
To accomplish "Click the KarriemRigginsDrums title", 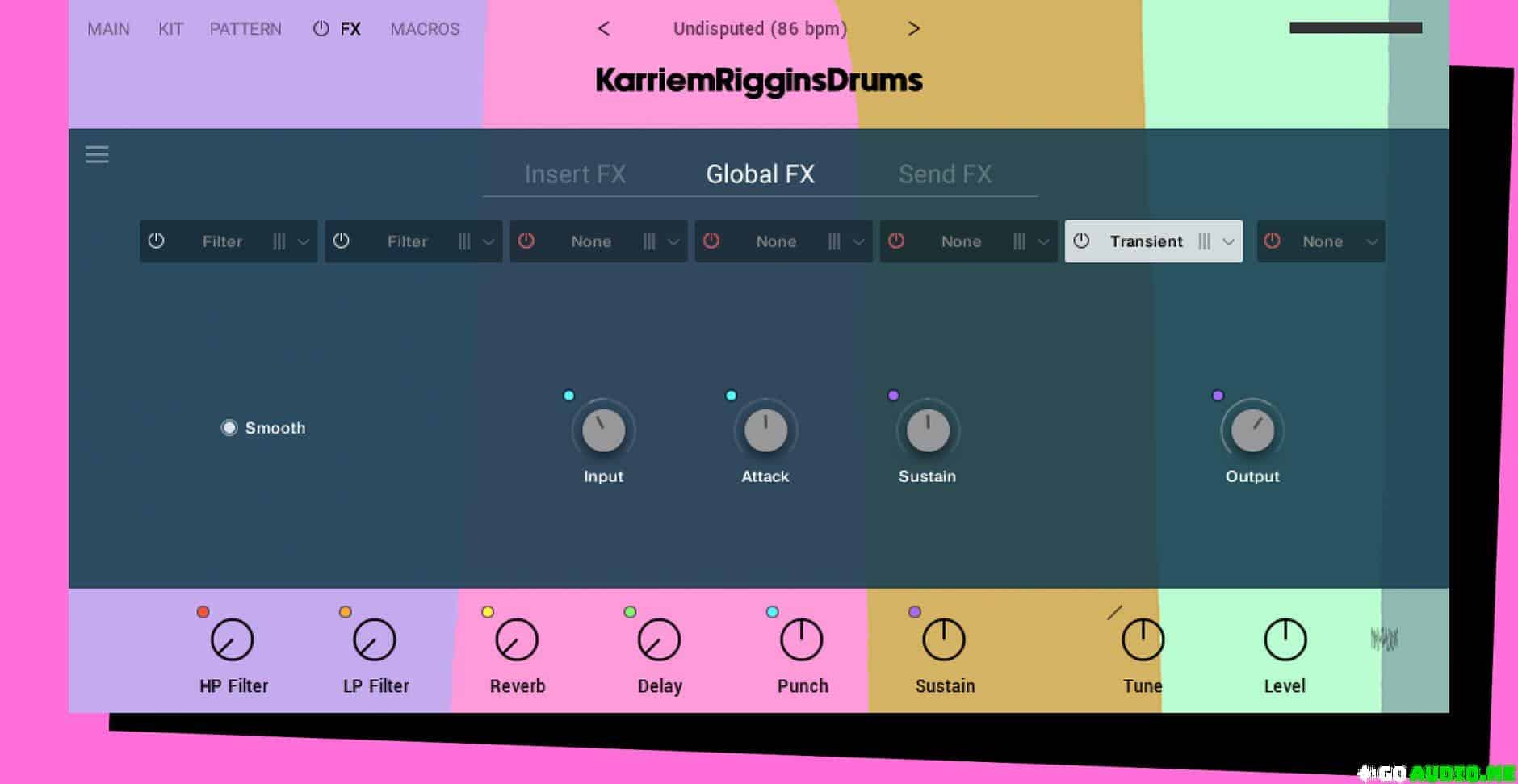I will point(759,81).
